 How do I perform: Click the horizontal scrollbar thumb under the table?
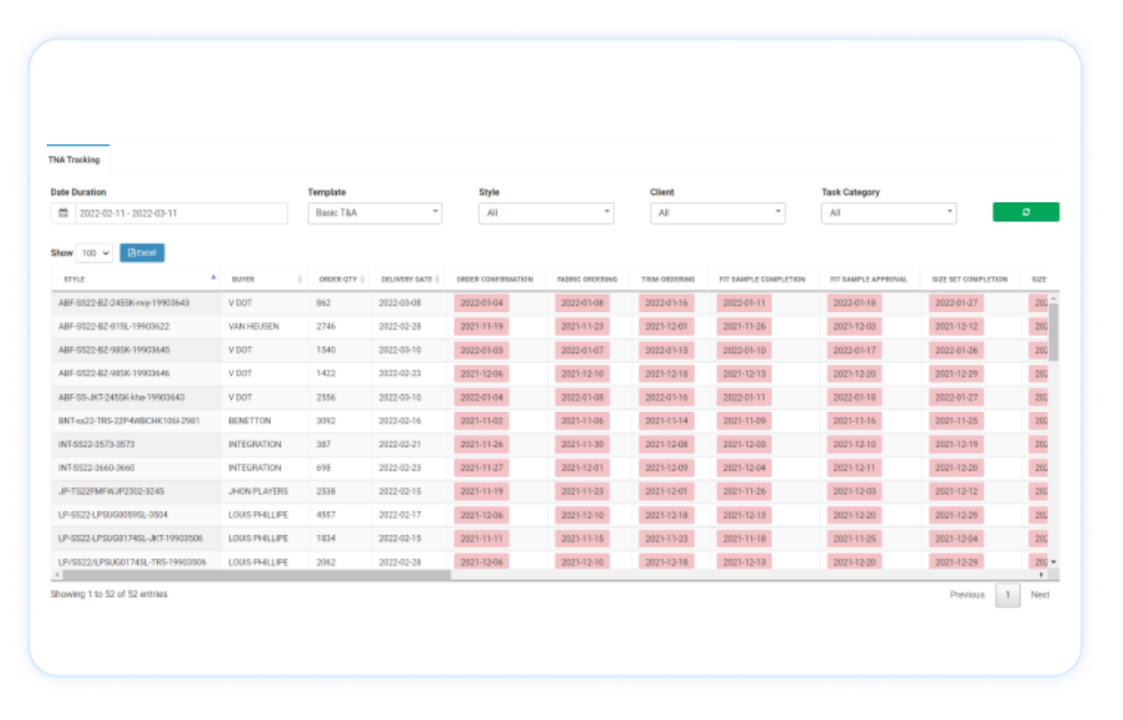(x=251, y=575)
